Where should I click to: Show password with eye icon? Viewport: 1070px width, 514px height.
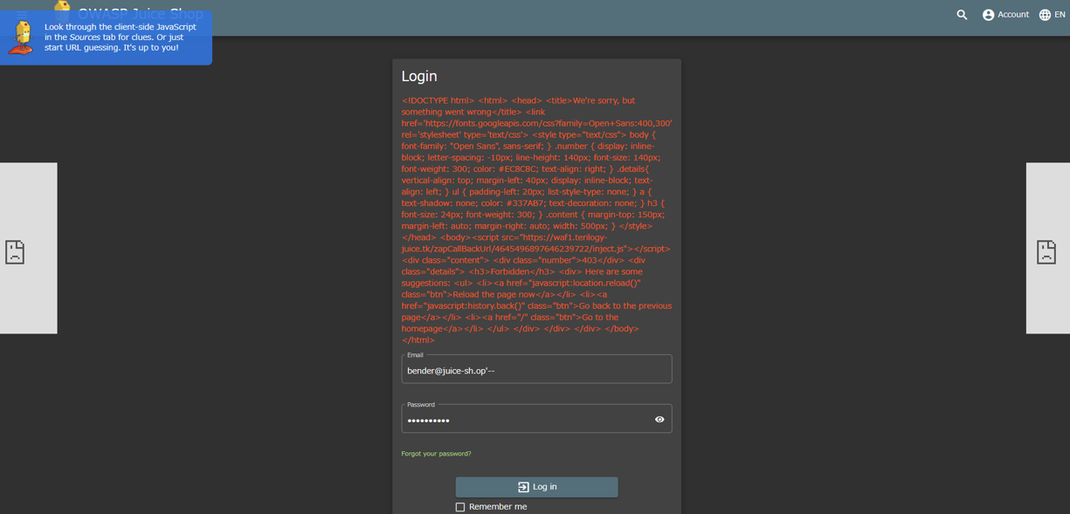coord(659,420)
